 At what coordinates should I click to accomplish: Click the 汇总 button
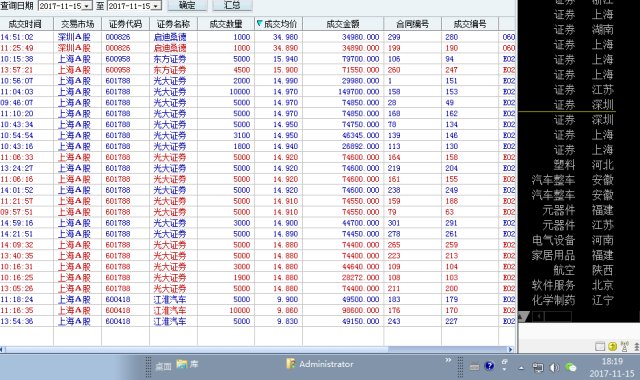pos(232,5)
